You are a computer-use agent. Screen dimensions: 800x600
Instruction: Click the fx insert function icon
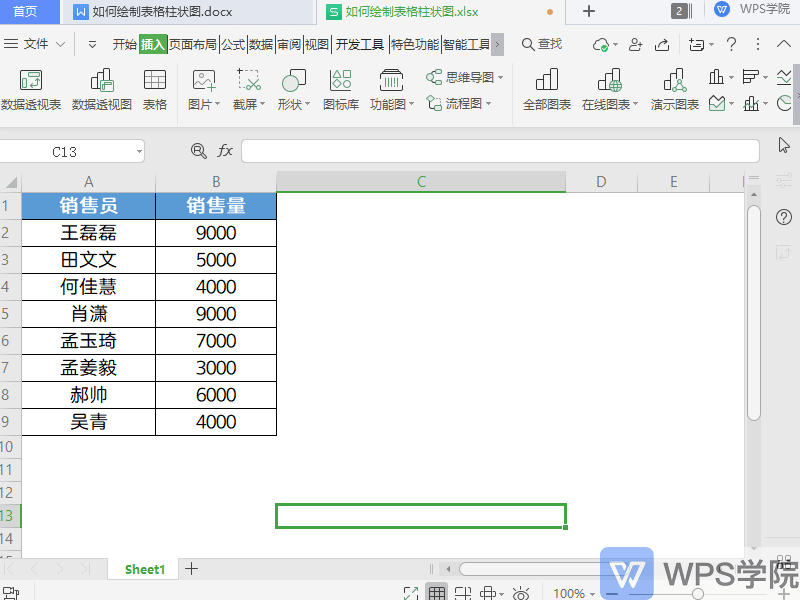point(225,151)
